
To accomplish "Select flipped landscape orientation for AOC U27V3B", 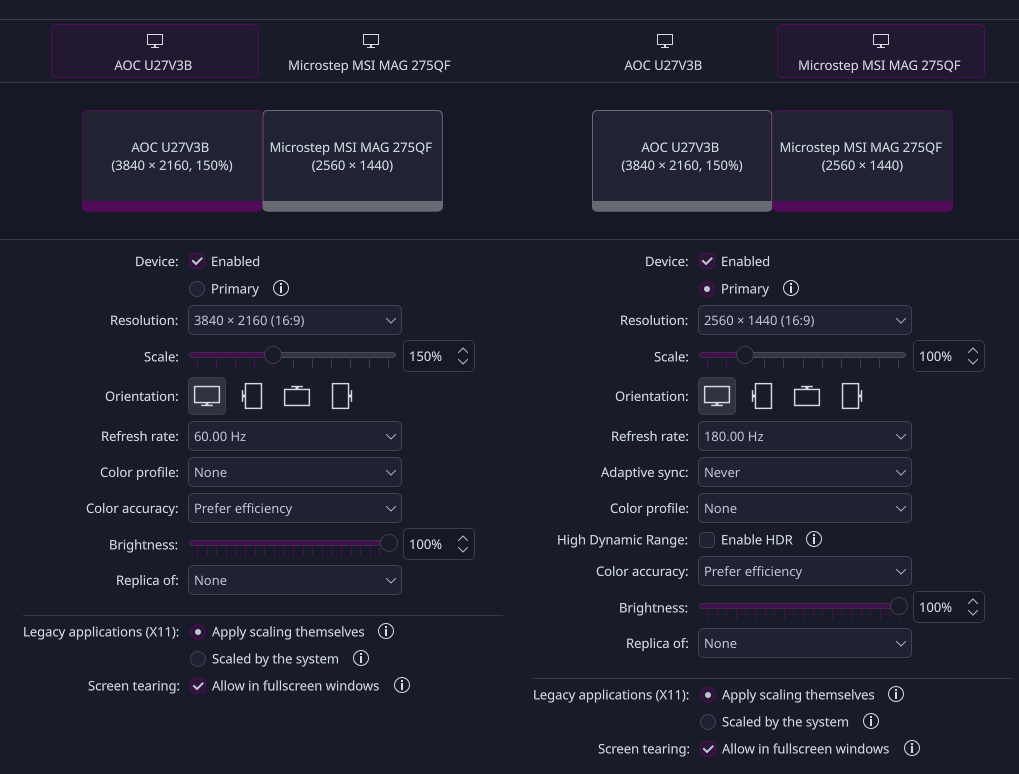I will 296,395.
